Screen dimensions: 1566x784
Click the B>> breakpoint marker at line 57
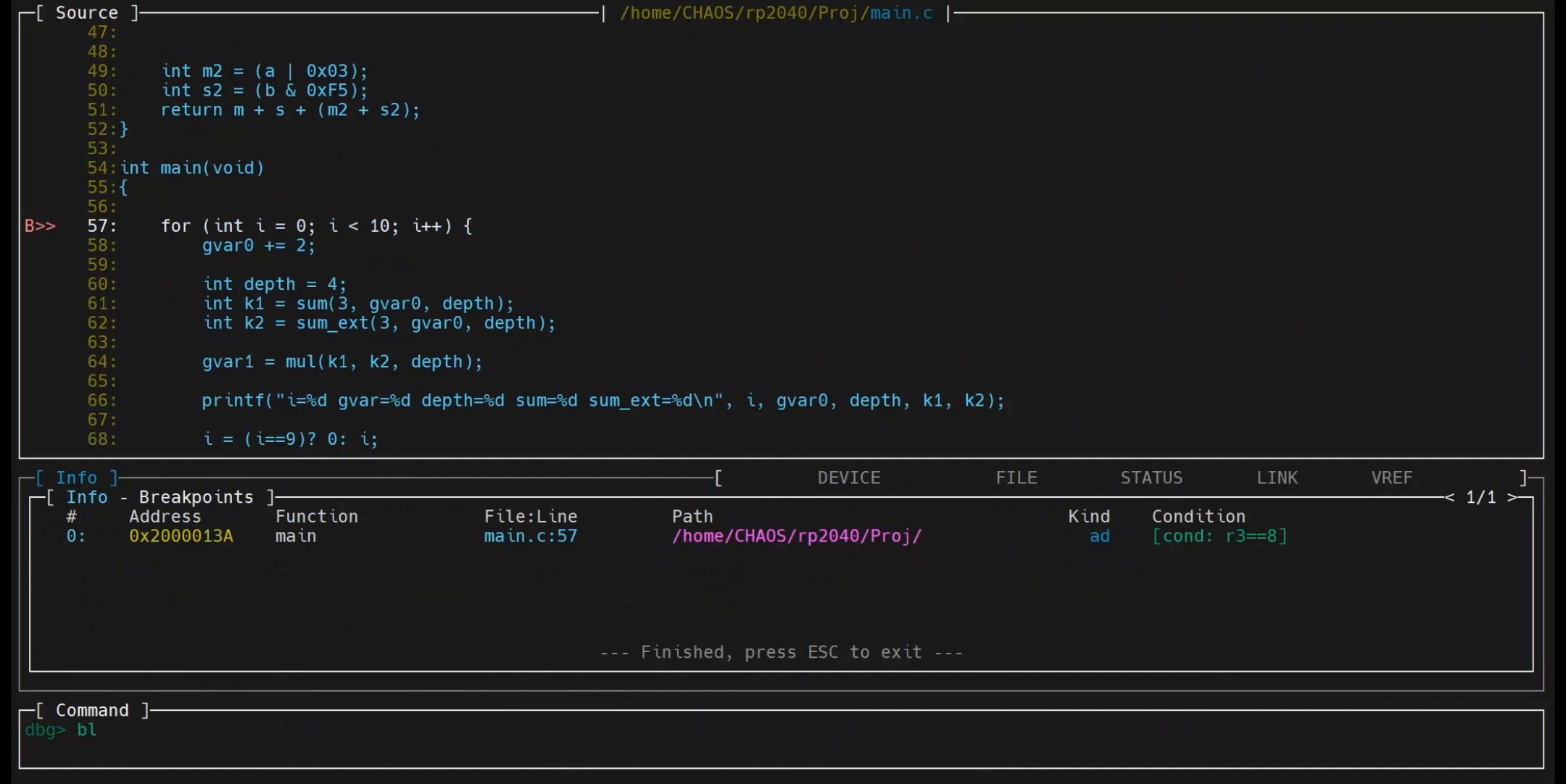click(40, 226)
